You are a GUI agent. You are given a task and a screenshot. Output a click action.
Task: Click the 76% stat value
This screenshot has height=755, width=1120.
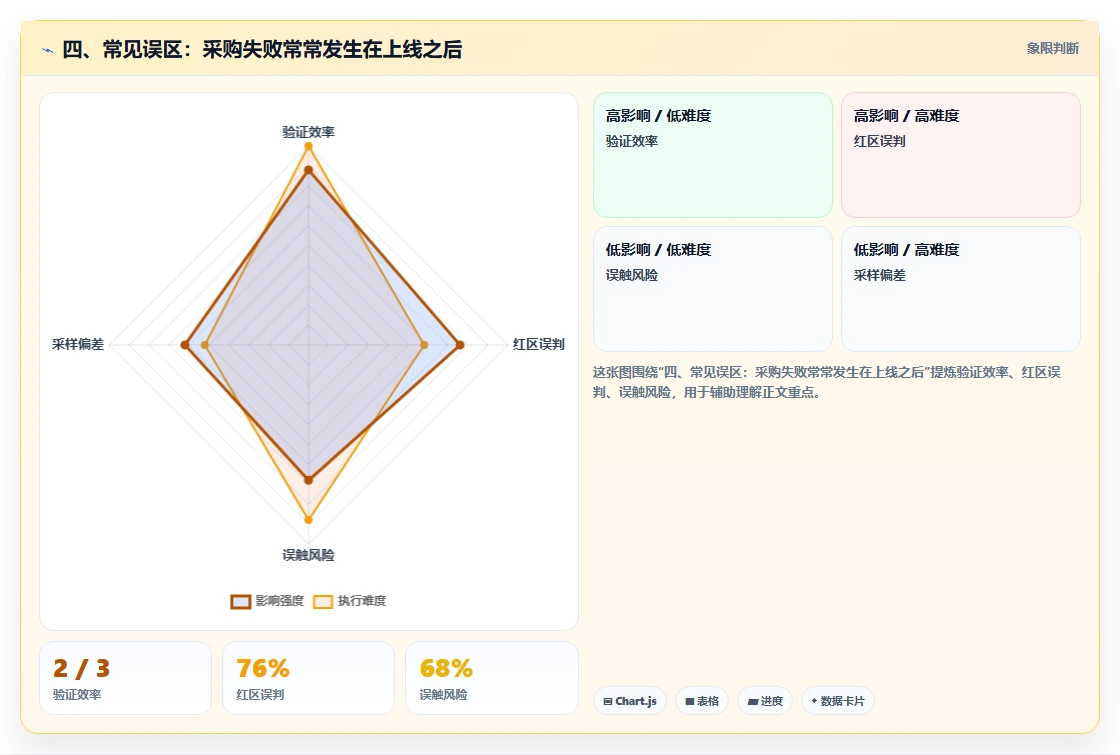[263, 669]
